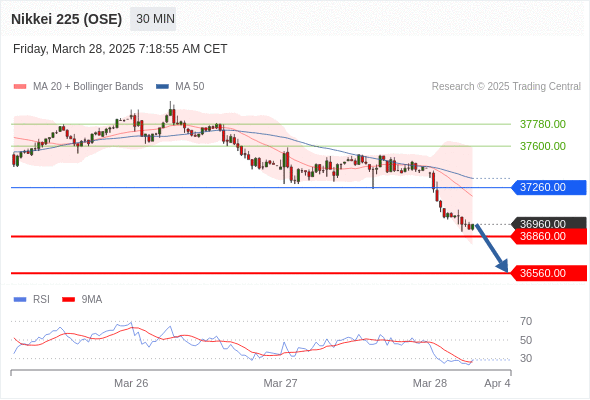Image resolution: width=590 pixels, height=400 pixels.
Task: Click the Nikkei 225 (OSE) chart title
Action: coord(67,19)
